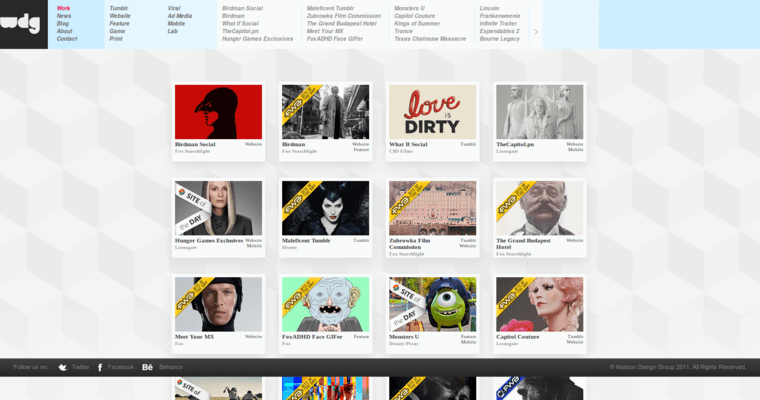This screenshot has width=760, height=400.
Task: Open the What If Social thumbnail
Action: click(x=432, y=111)
